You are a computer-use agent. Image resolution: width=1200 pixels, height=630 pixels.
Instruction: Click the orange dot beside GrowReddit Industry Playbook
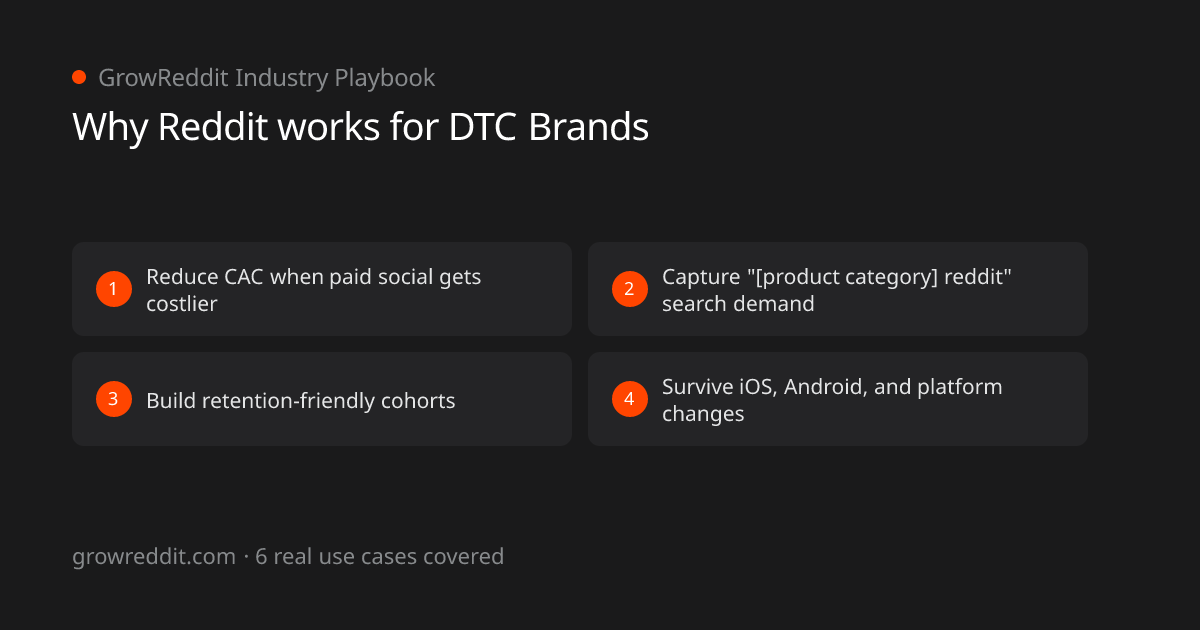point(79,77)
